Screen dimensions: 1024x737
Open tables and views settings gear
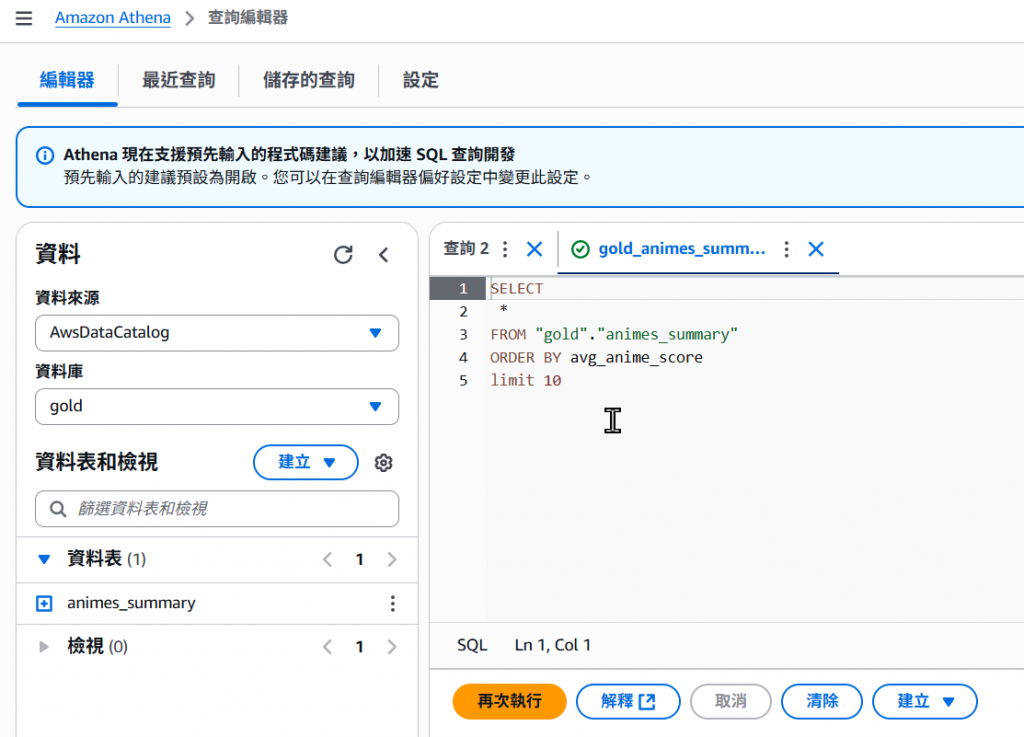[383, 463]
